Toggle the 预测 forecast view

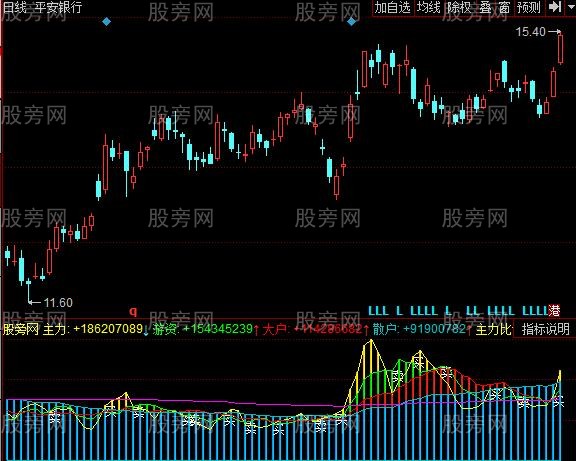click(x=529, y=7)
